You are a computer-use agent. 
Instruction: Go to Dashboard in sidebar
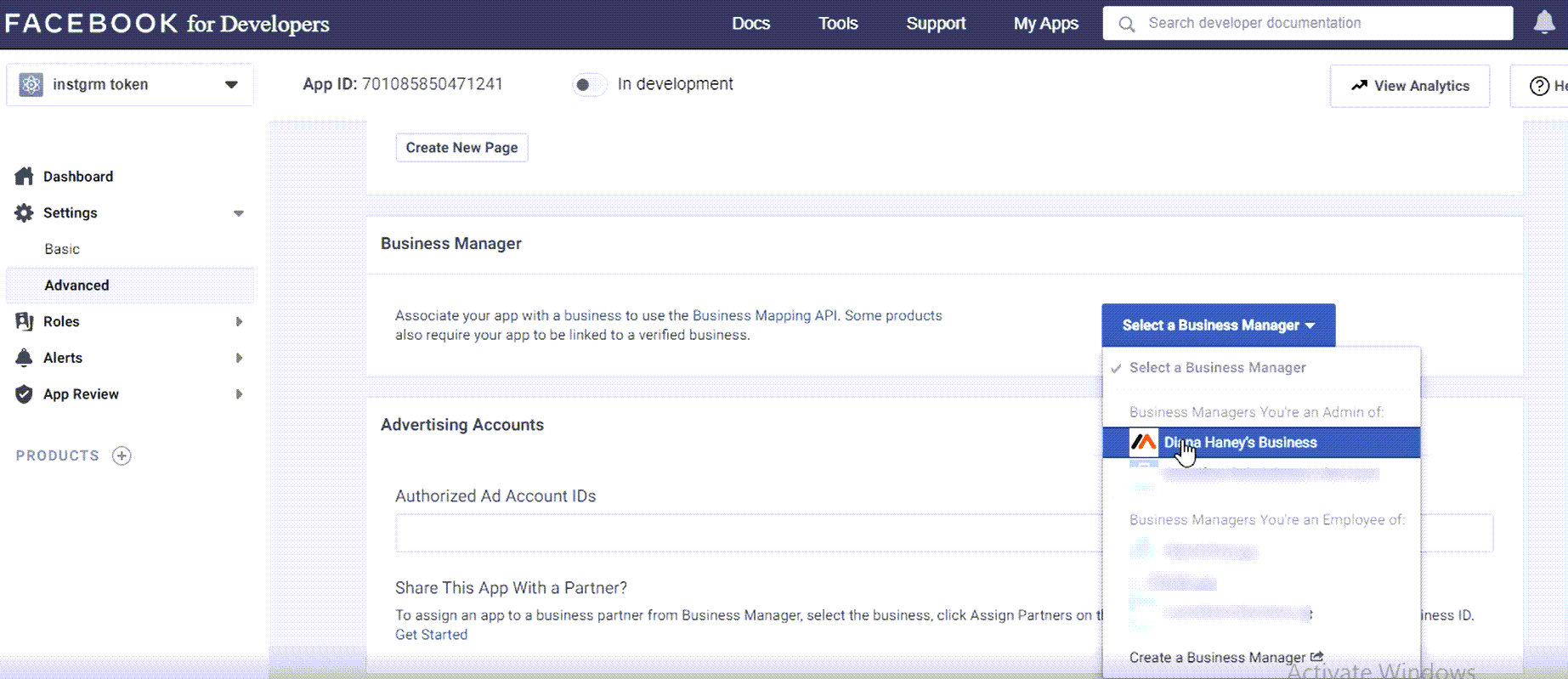(x=78, y=176)
